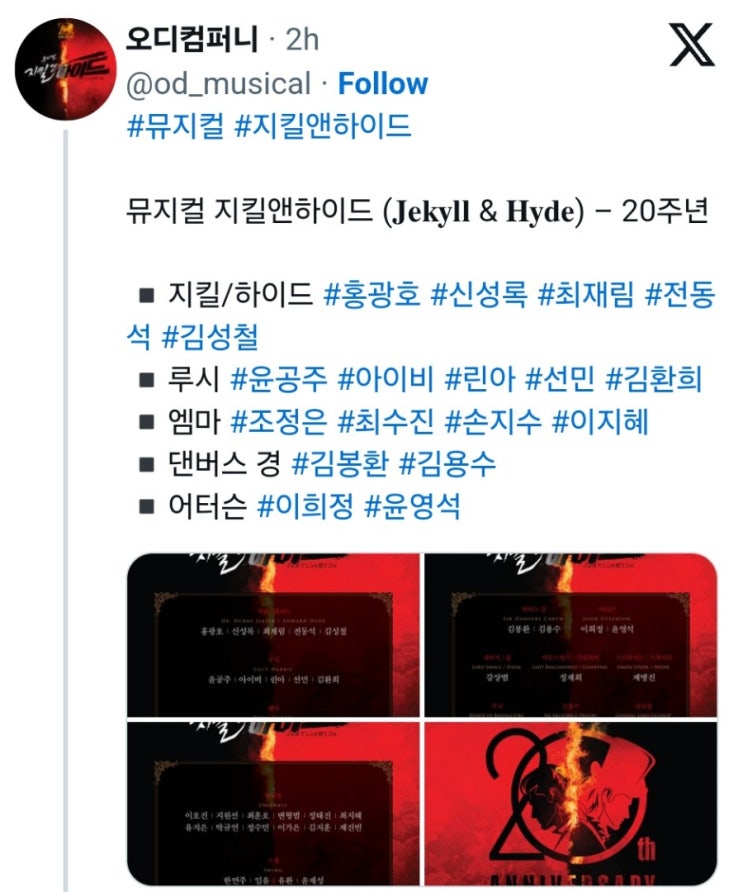Tap the #조정은 hashtag
743x892 pixels.
pyautogui.click(x=279, y=422)
